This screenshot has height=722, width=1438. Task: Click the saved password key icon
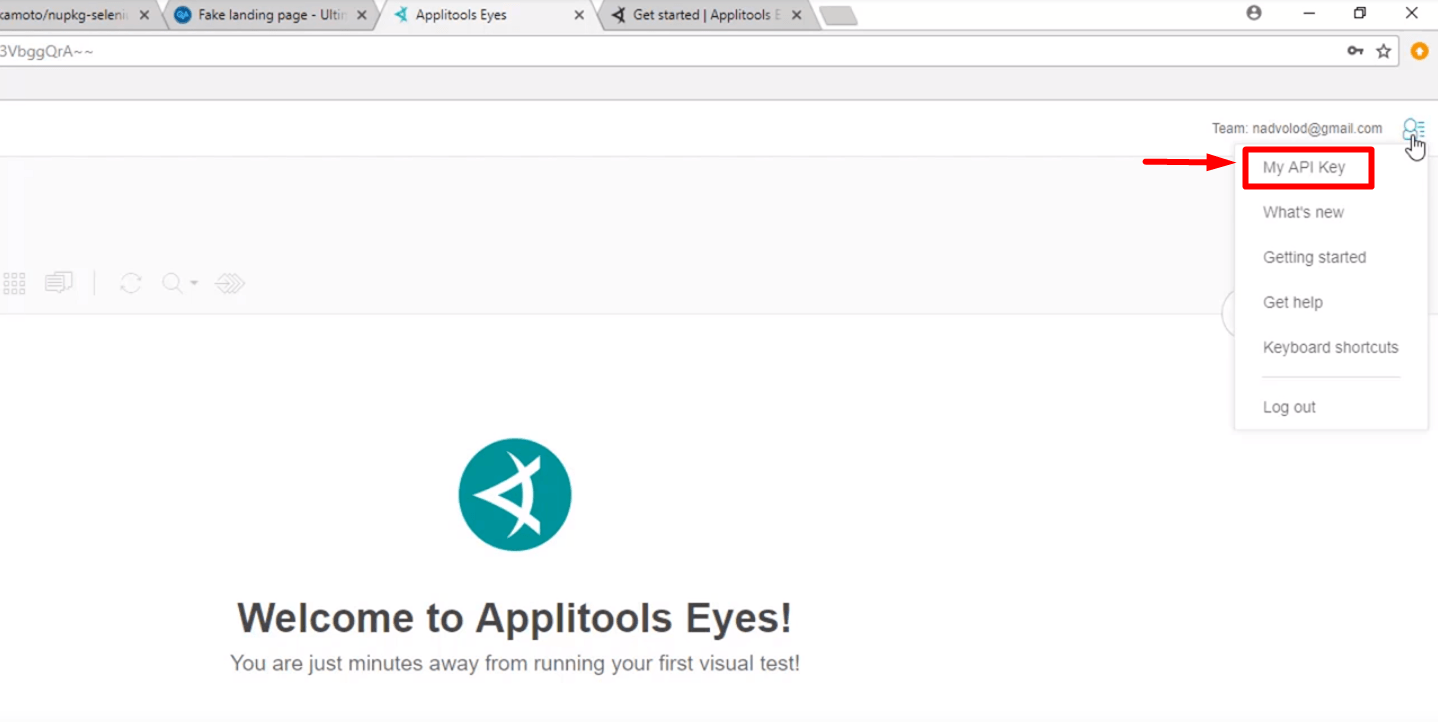coord(1355,51)
